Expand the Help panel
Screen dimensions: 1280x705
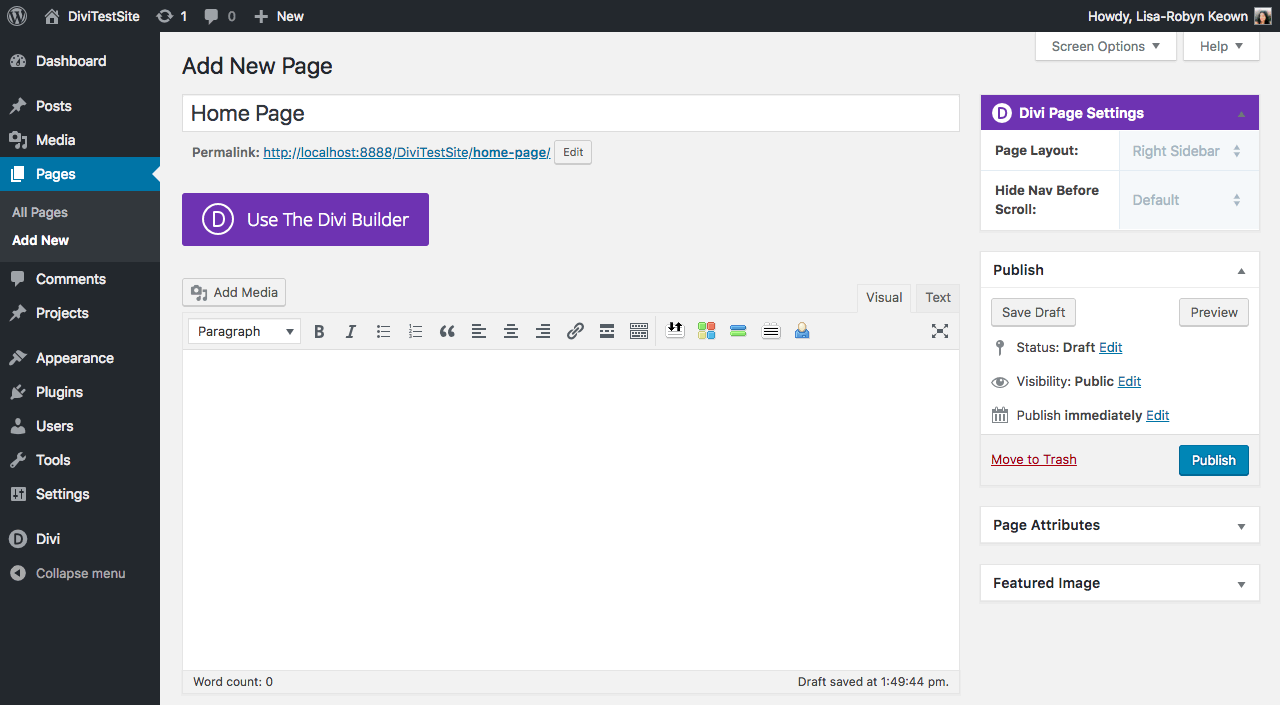pyautogui.click(x=1221, y=46)
